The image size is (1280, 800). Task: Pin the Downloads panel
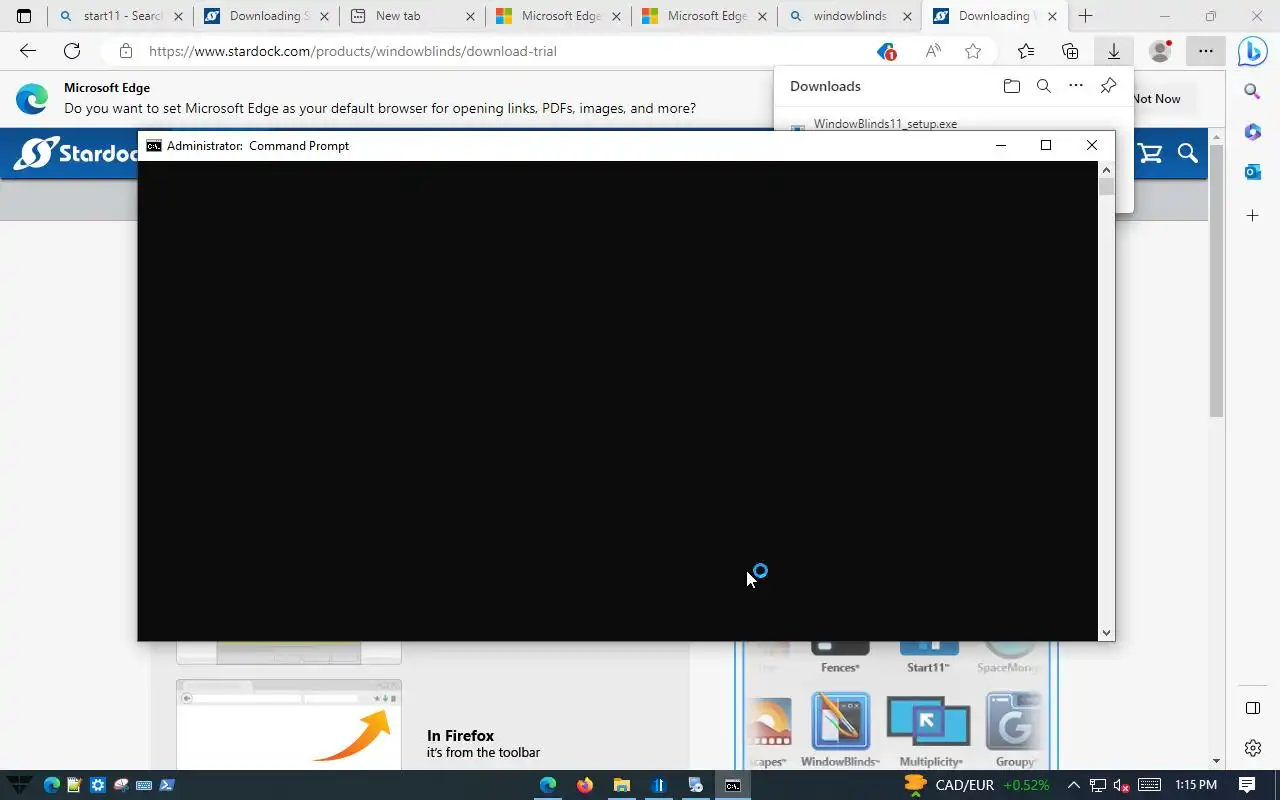(x=1108, y=86)
